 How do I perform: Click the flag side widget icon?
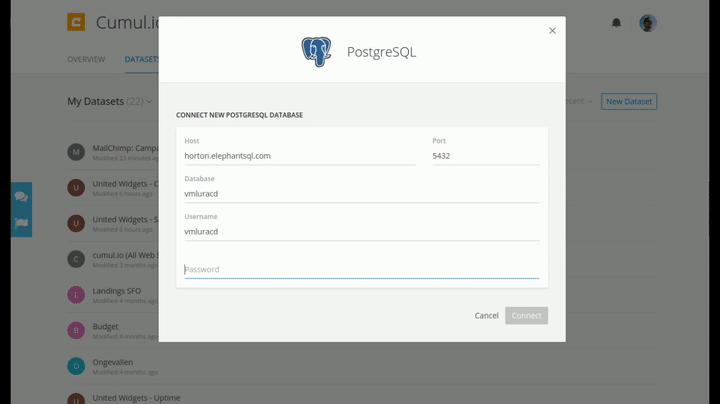tap(21, 223)
